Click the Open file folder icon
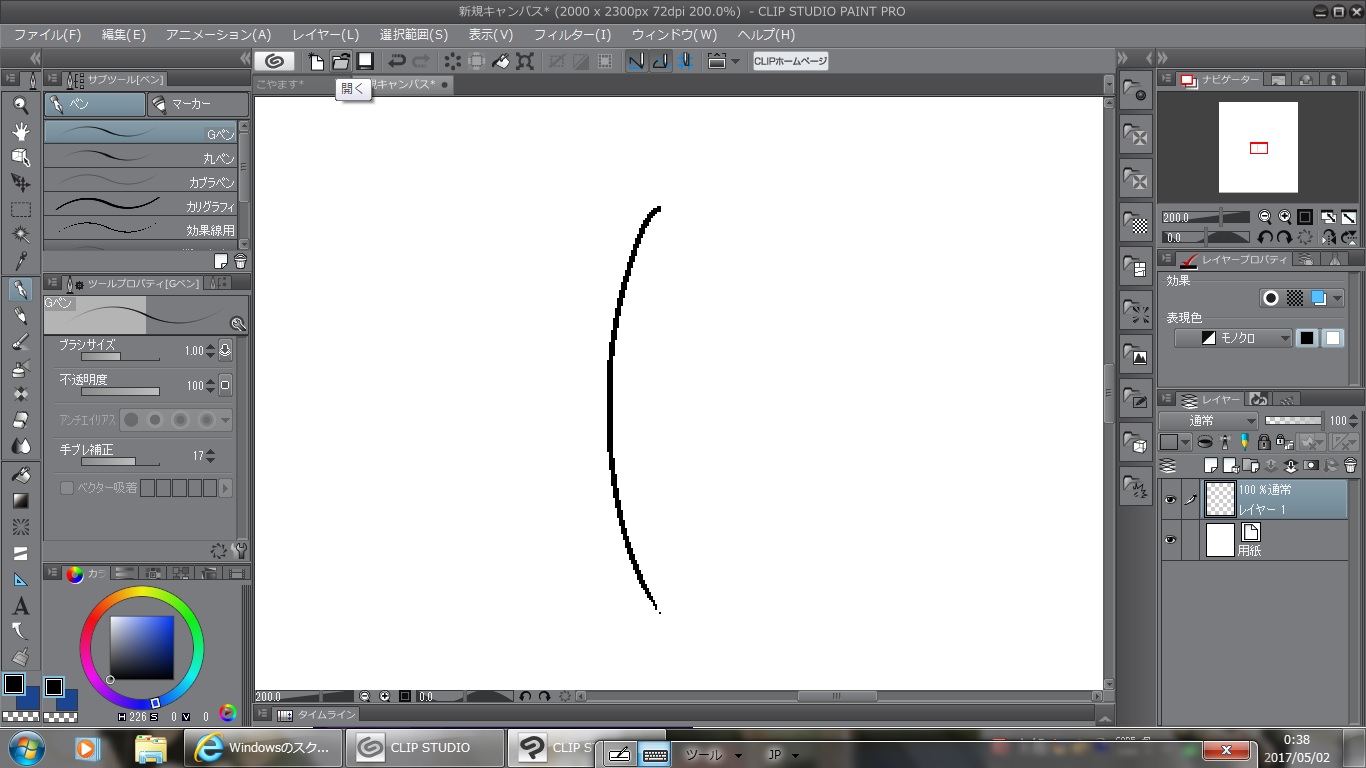 click(341, 61)
